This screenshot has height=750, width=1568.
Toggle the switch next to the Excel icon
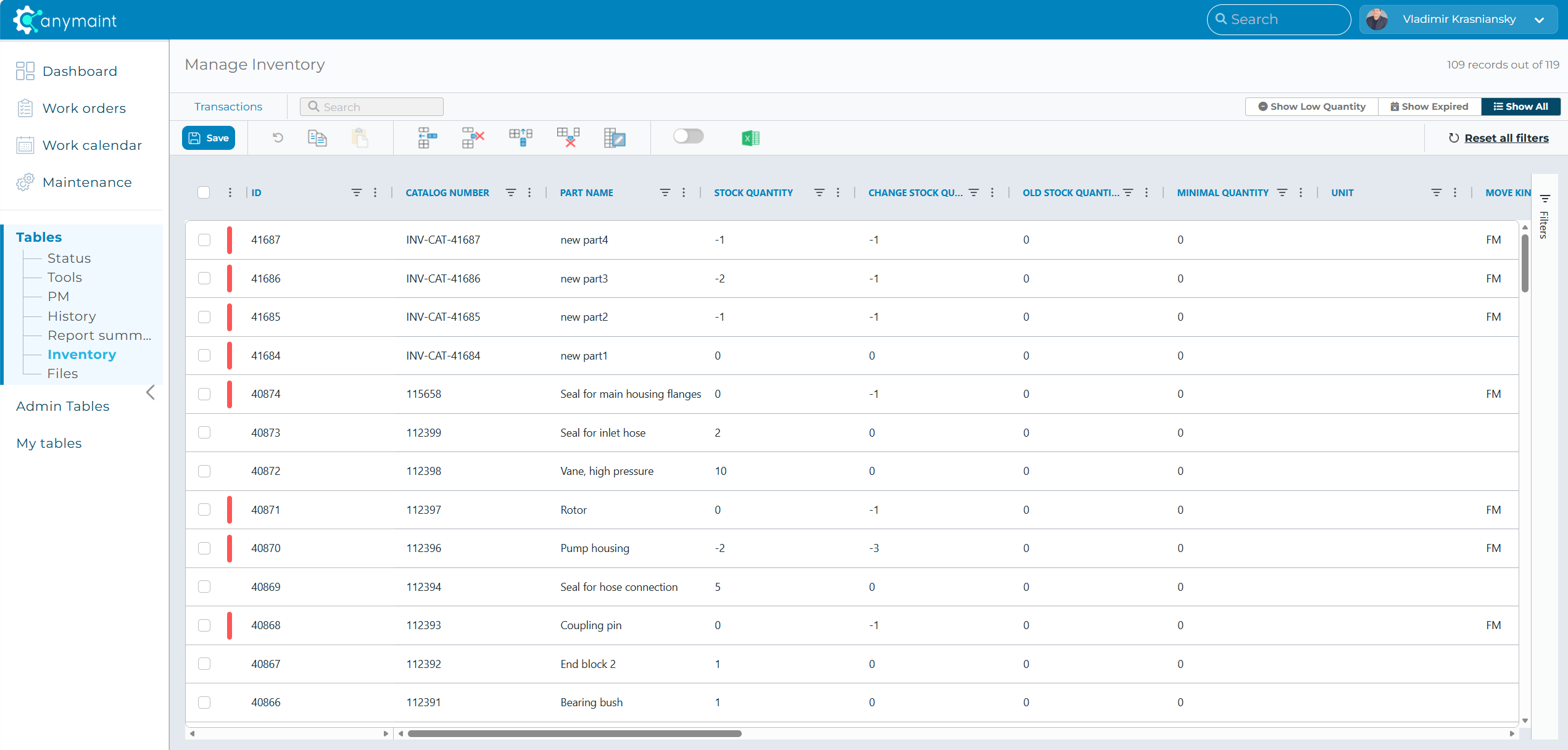688,136
